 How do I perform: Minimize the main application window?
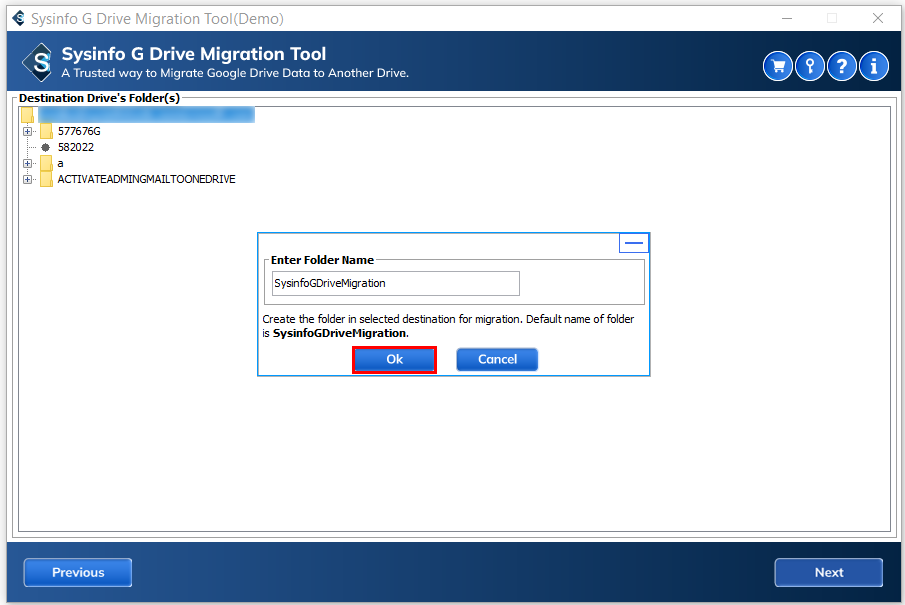pos(787,18)
